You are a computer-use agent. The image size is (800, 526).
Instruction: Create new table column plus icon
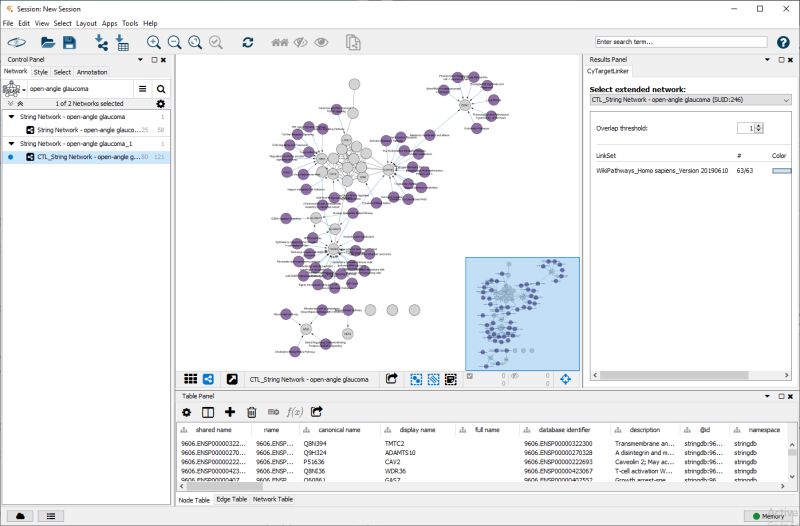click(230, 412)
